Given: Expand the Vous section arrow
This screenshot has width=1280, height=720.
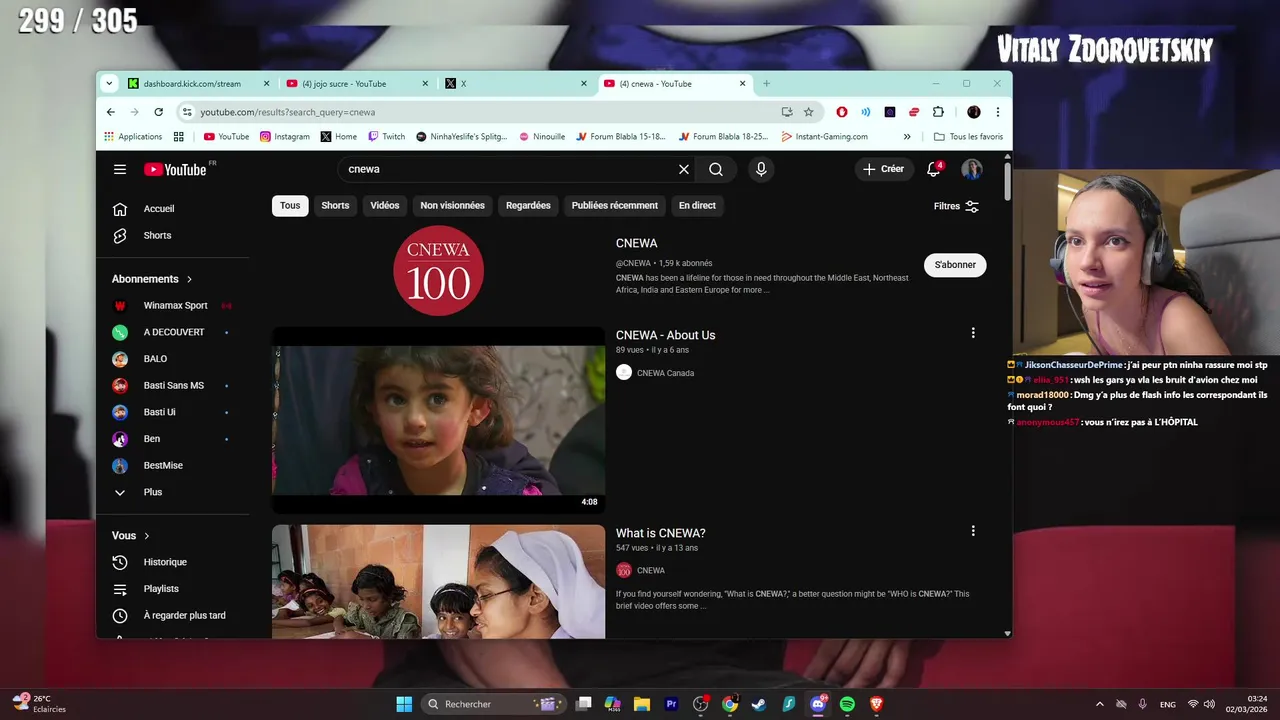Looking at the screenshot, I should [147, 536].
